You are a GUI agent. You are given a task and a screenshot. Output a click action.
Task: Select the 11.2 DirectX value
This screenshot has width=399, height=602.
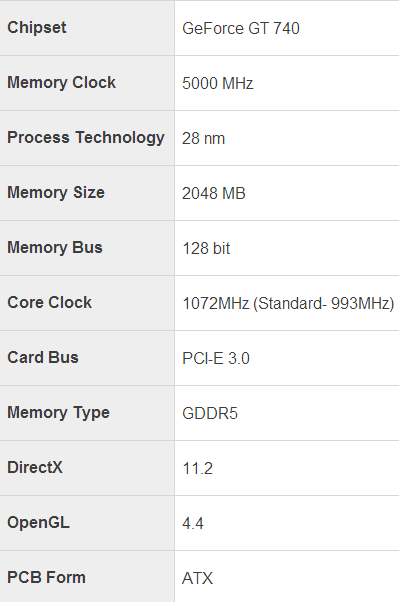(198, 468)
